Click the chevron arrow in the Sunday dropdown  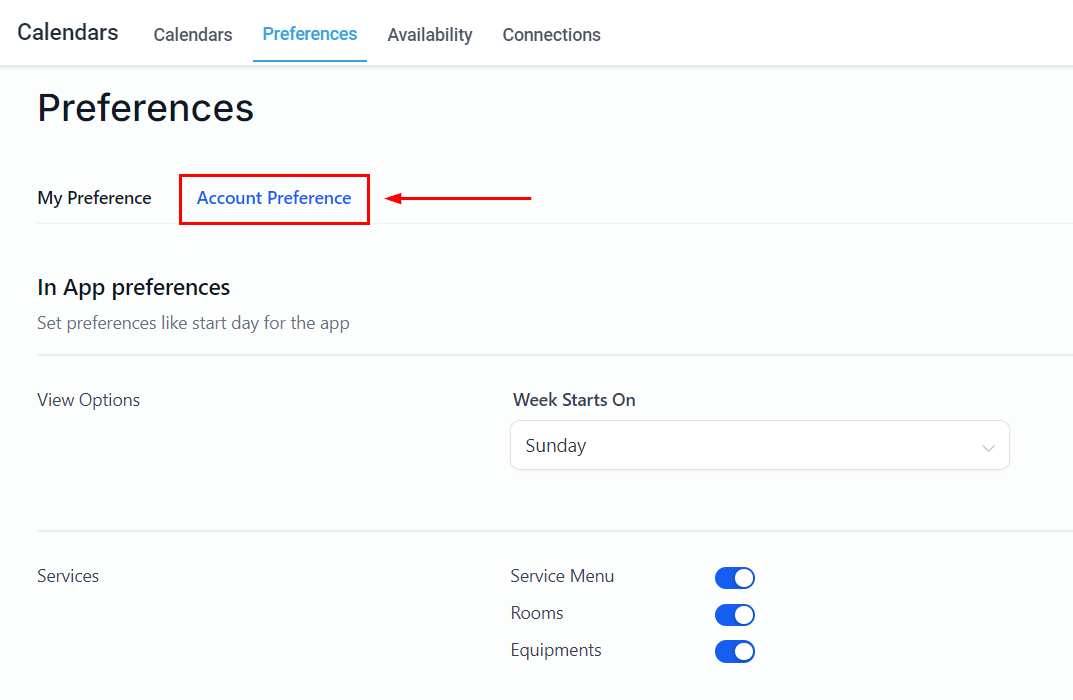coord(988,448)
